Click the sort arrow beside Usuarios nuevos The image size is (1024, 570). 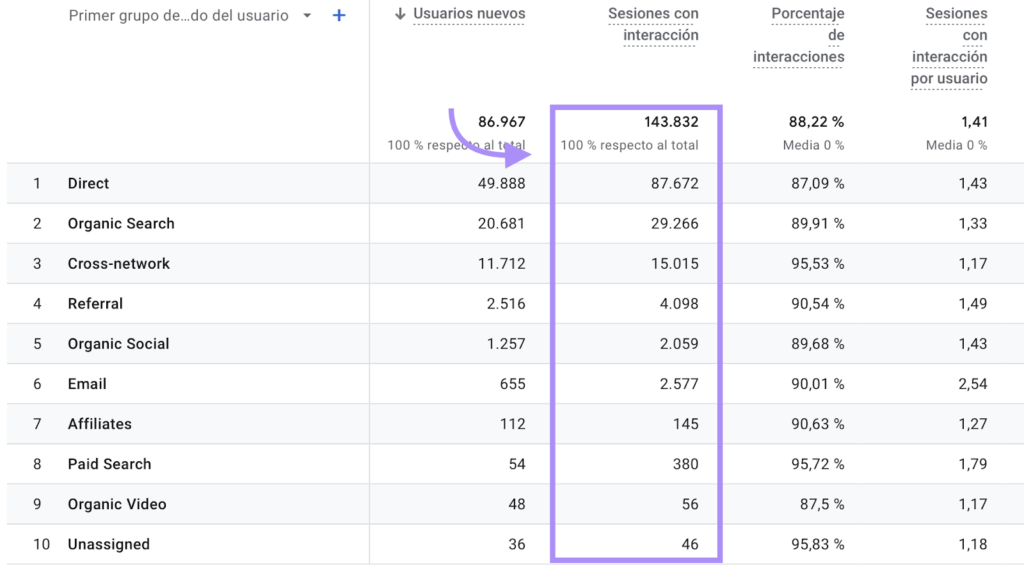401,14
